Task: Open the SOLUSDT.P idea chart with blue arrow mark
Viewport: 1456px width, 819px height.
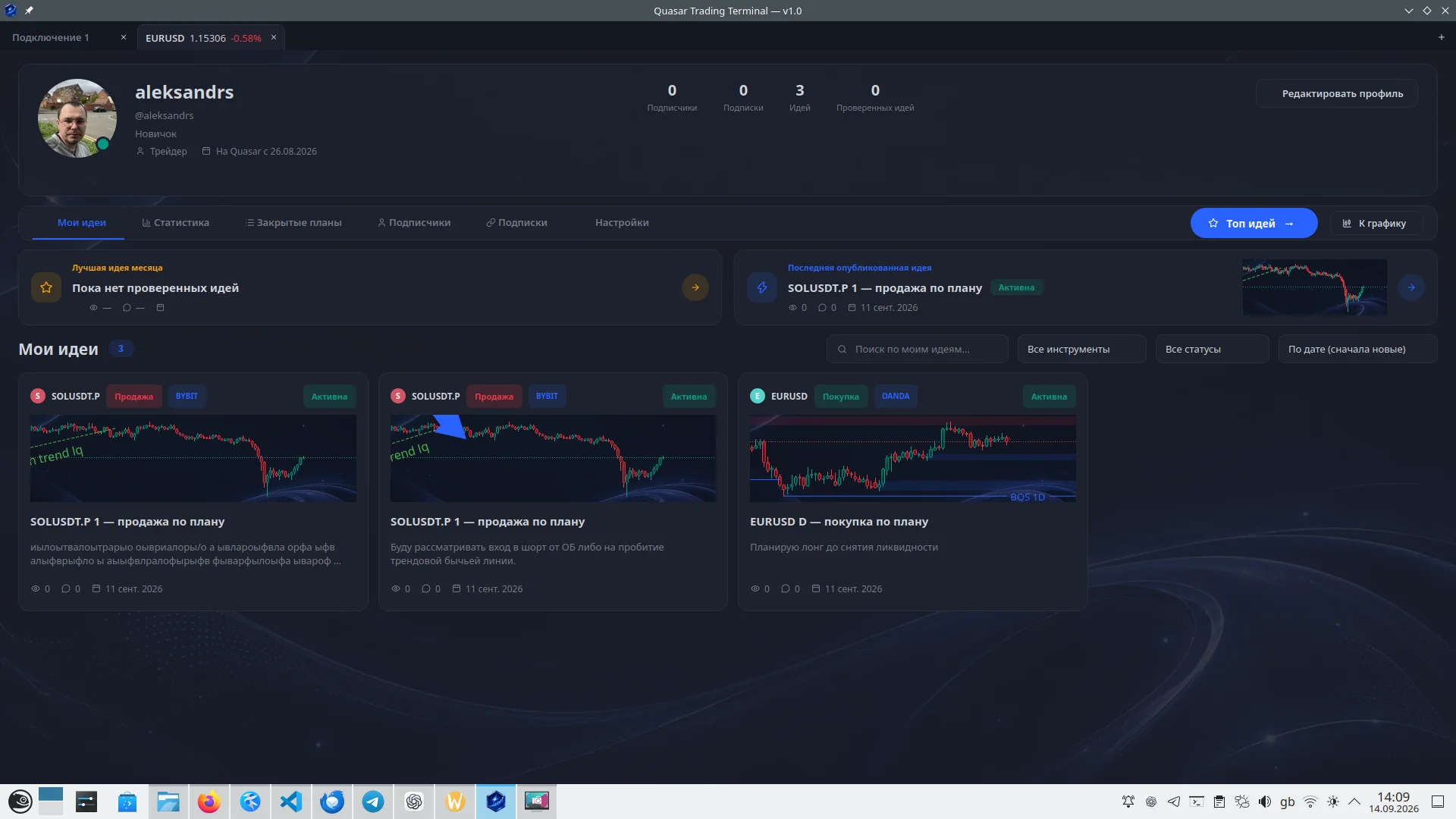Action: 553,459
